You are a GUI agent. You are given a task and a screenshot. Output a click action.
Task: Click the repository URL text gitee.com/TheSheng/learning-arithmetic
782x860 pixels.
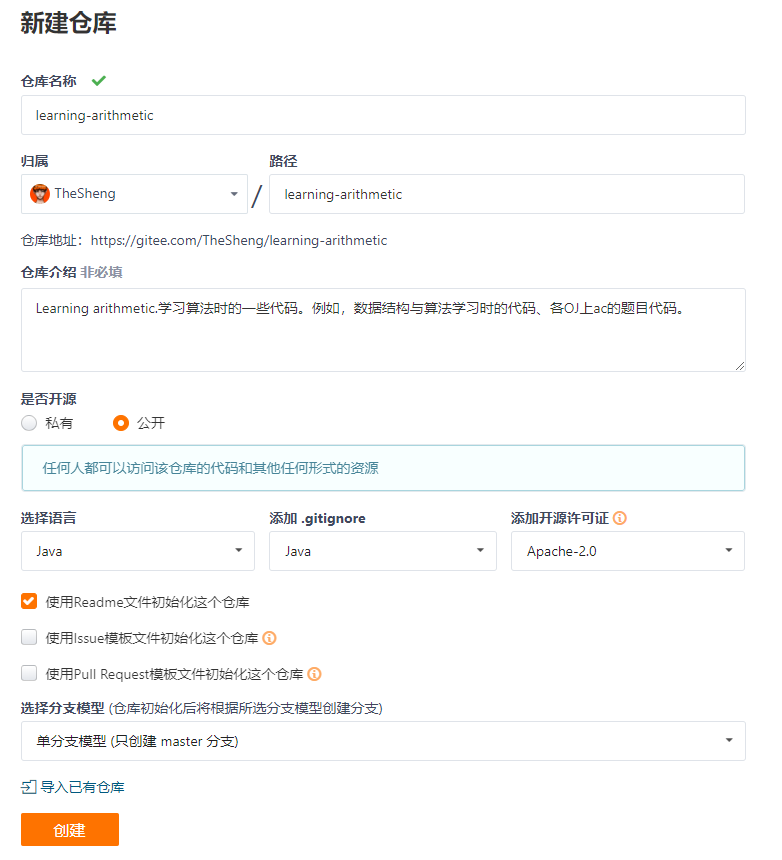[x=239, y=240]
